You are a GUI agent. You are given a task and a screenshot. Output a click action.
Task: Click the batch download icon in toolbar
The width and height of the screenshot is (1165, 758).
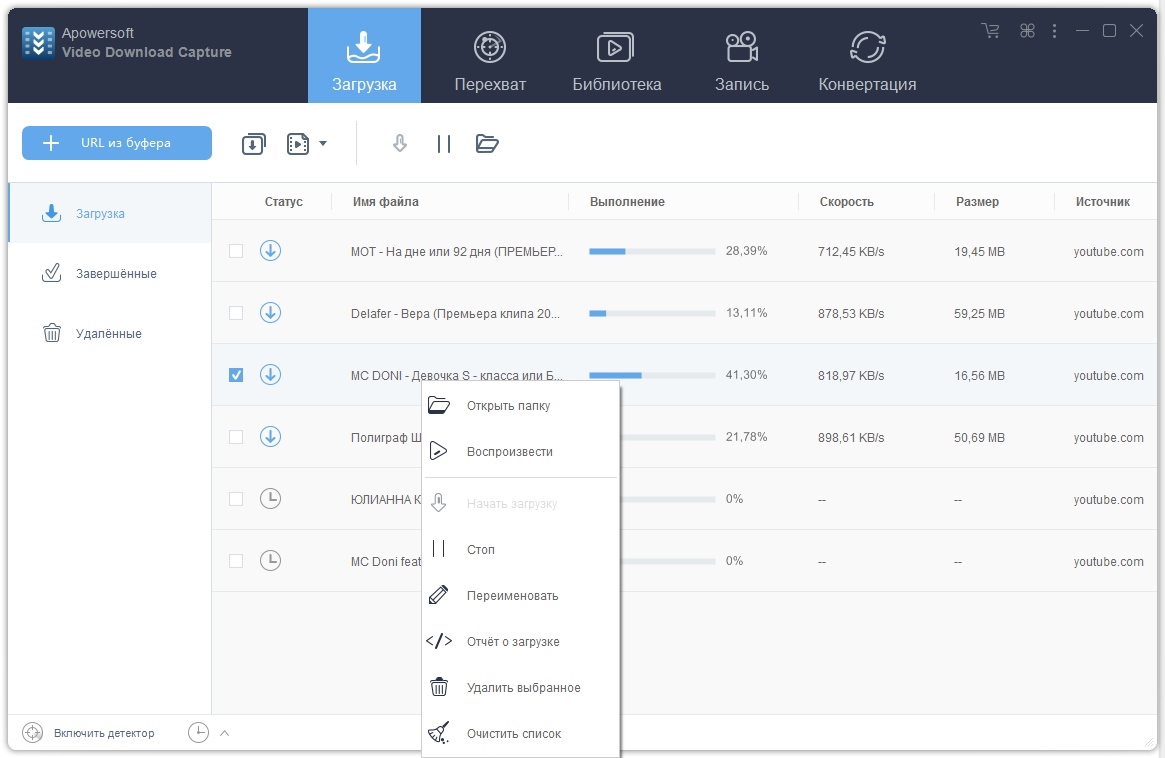point(254,144)
